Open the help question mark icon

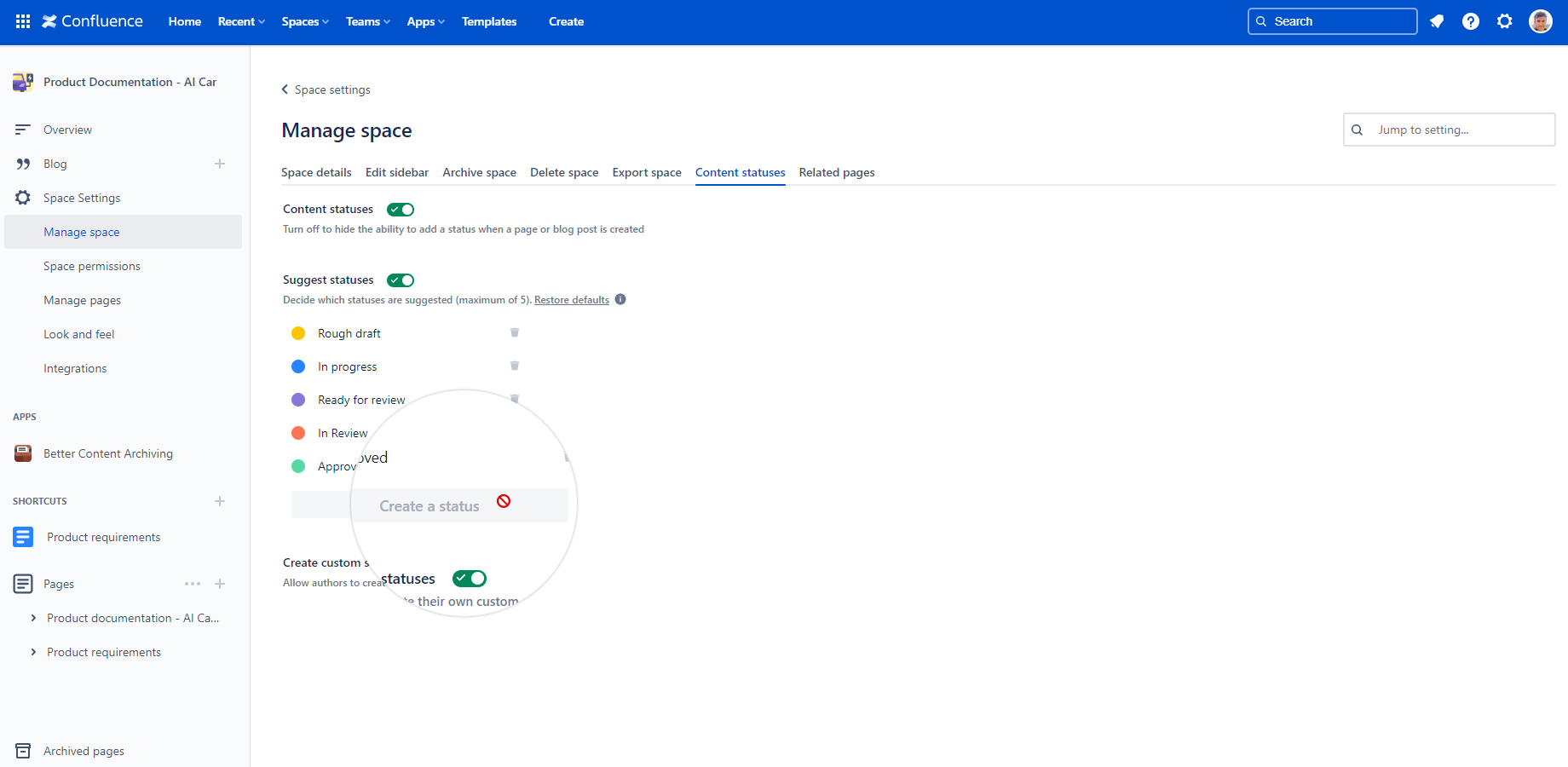[x=1471, y=21]
